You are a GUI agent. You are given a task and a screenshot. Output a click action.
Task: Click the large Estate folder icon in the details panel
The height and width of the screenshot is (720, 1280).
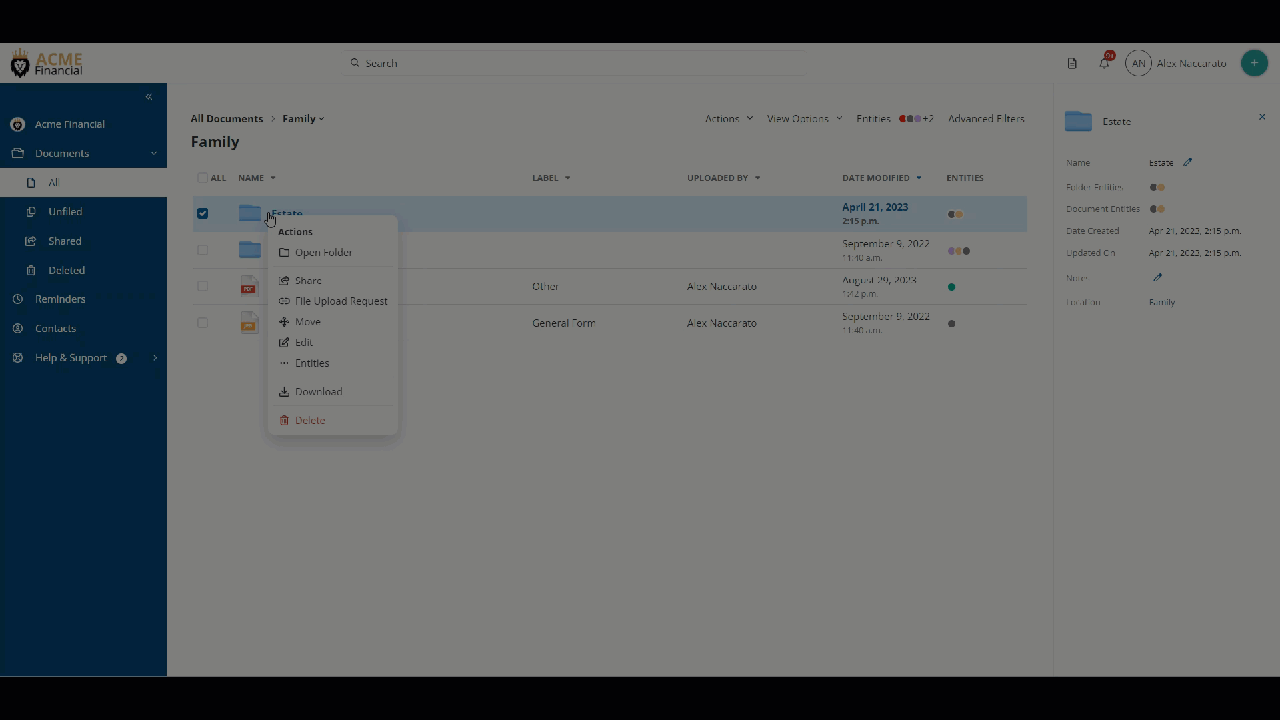point(1078,121)
